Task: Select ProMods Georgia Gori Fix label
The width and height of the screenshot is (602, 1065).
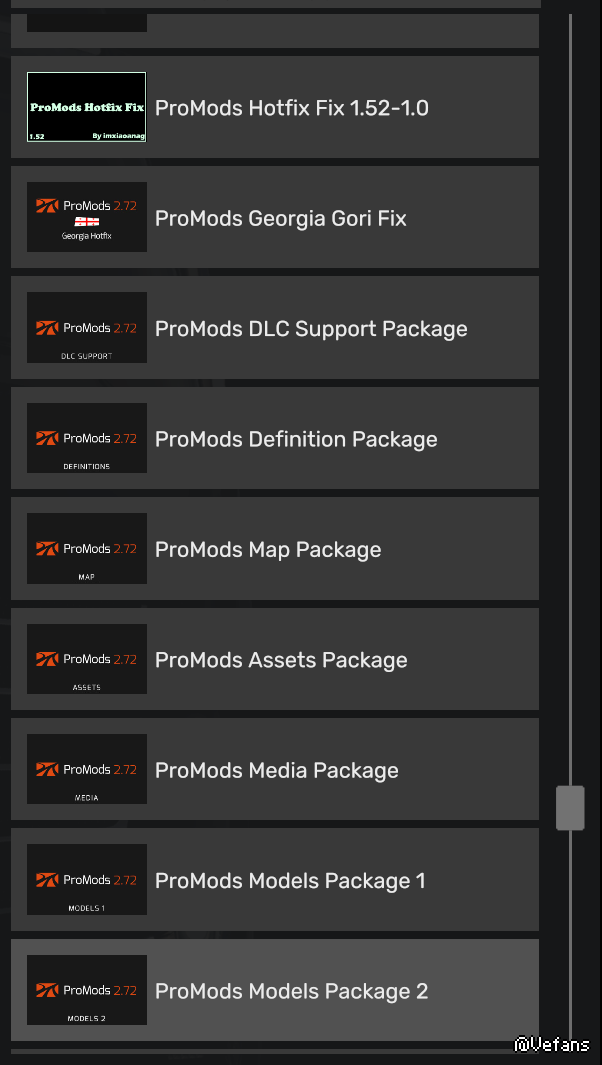Action: pyautogui.click(x=281, y=218)
